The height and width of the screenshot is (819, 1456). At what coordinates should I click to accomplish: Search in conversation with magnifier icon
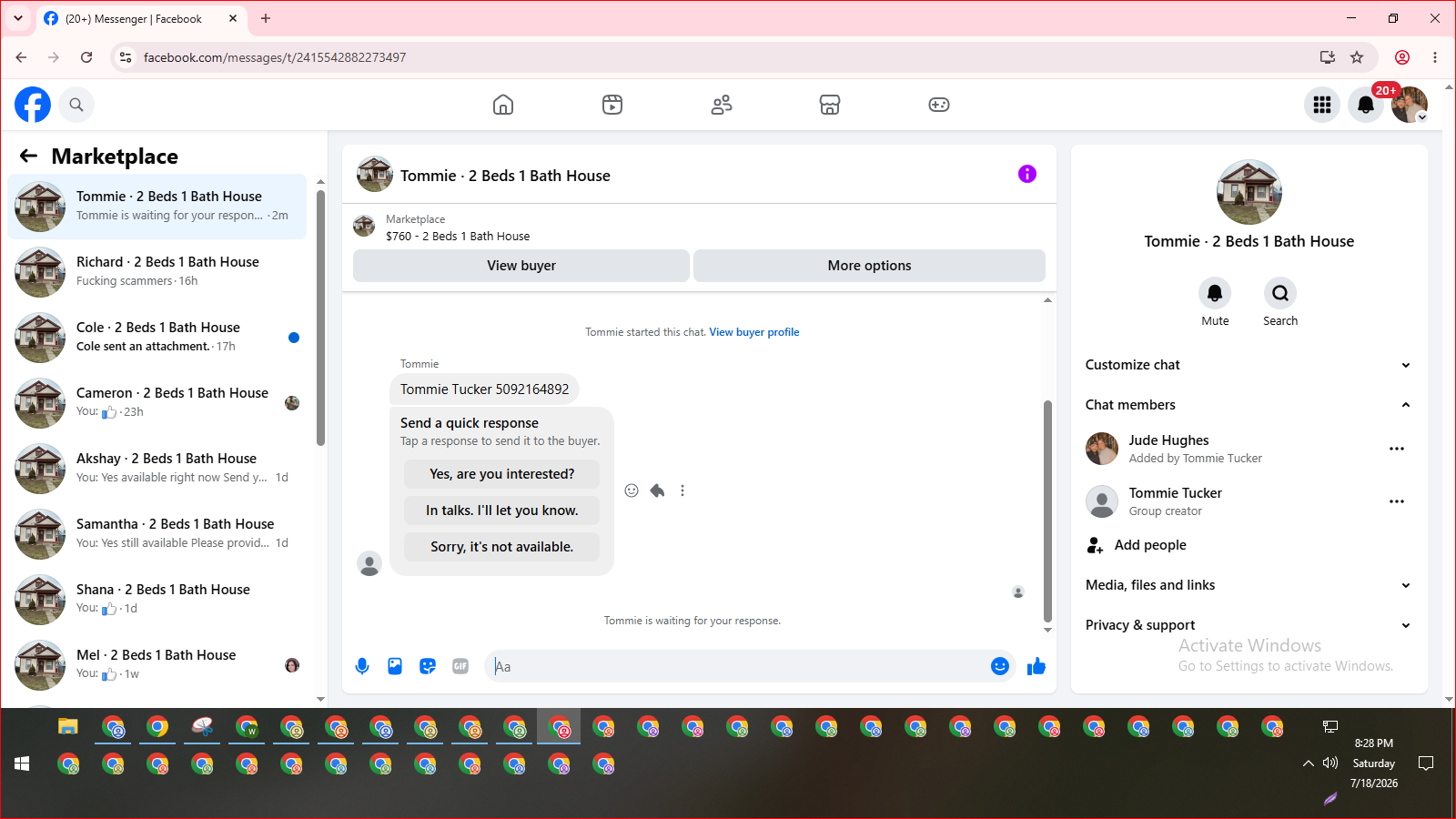point(1280,293)
